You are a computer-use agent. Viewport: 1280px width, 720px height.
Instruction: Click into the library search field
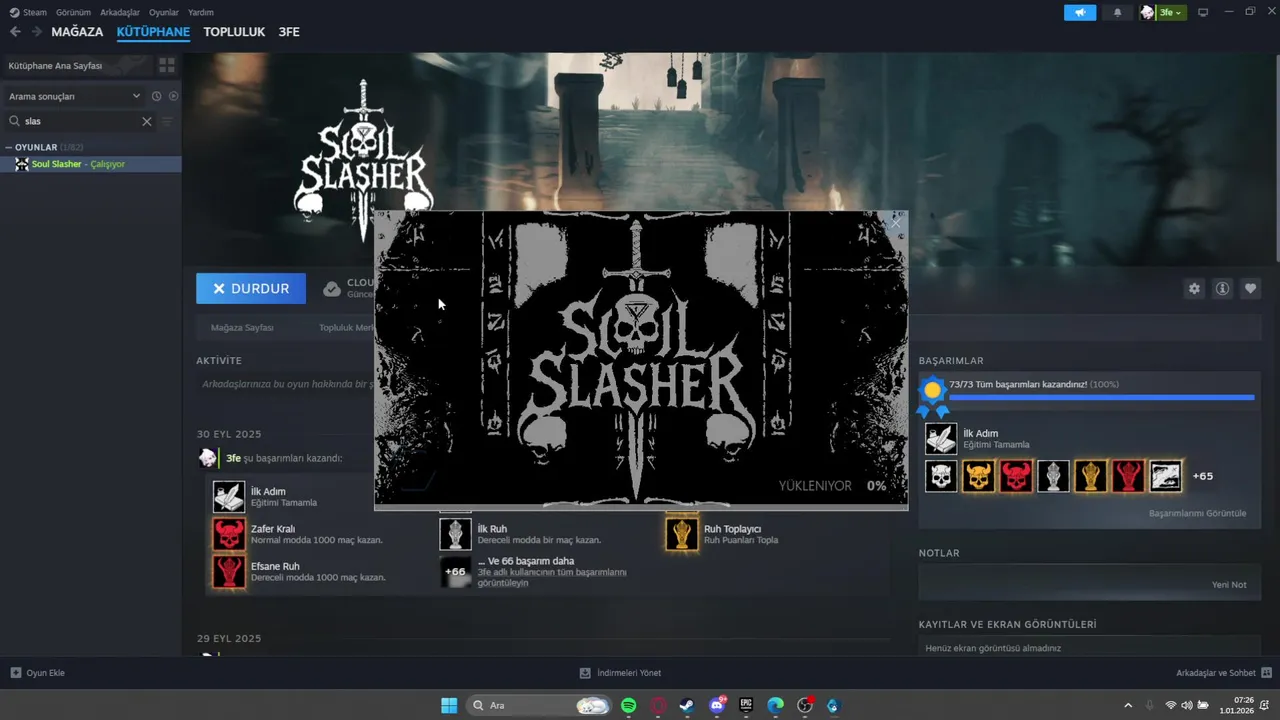pos(80,121)
